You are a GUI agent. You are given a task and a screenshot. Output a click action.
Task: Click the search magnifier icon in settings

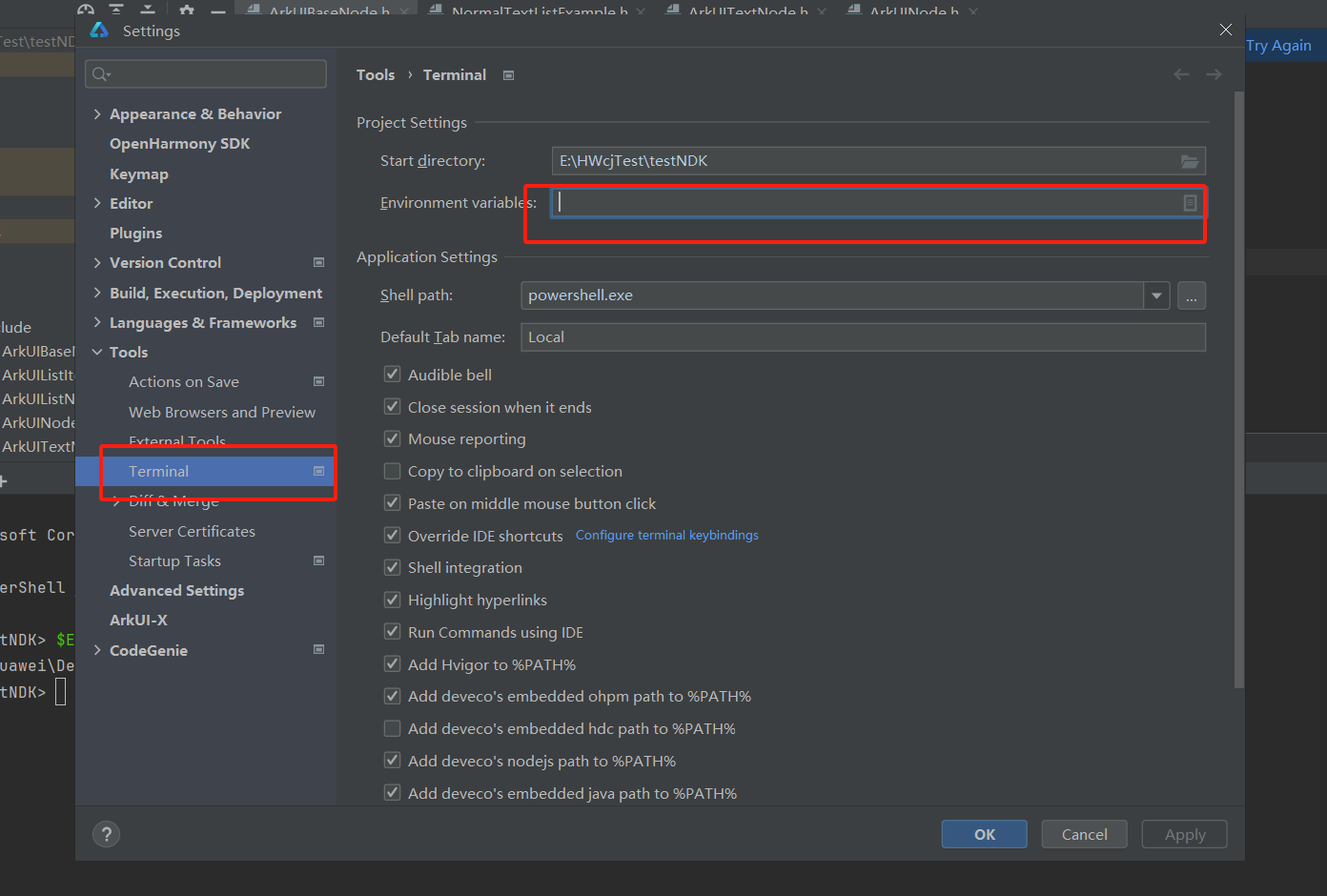(x=100, y=74)
